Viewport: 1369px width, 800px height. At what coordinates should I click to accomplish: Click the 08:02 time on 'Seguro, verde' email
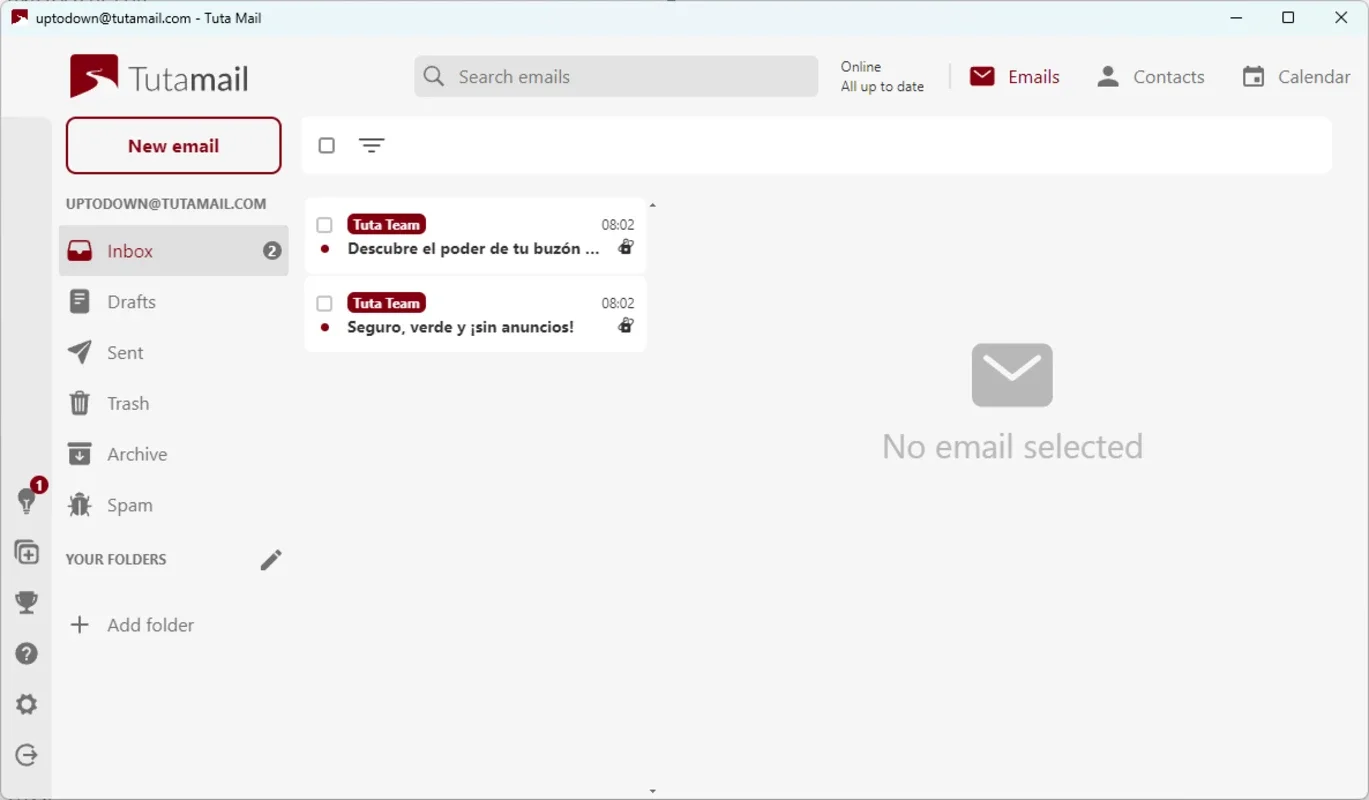pyautogui.click(x=618, y=303)
